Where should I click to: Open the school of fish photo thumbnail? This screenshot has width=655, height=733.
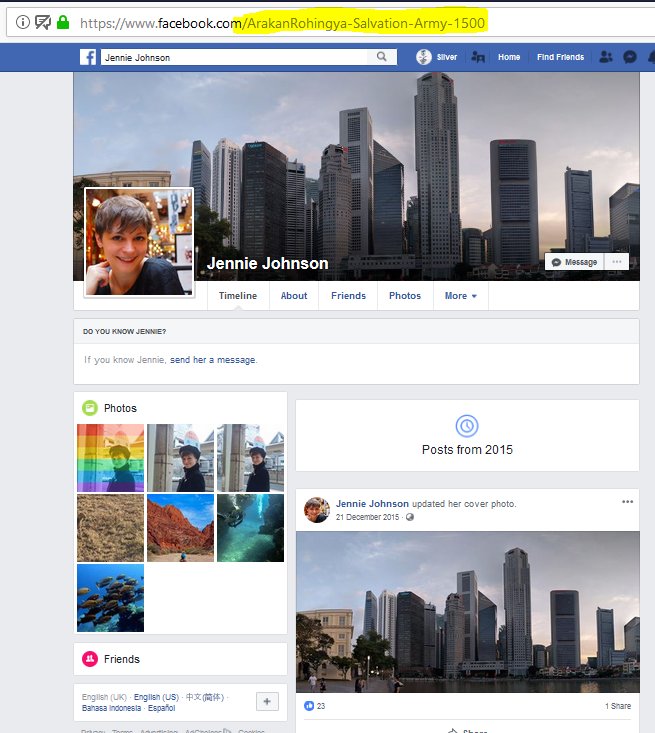pyautogui.click(x=110, y=598)
